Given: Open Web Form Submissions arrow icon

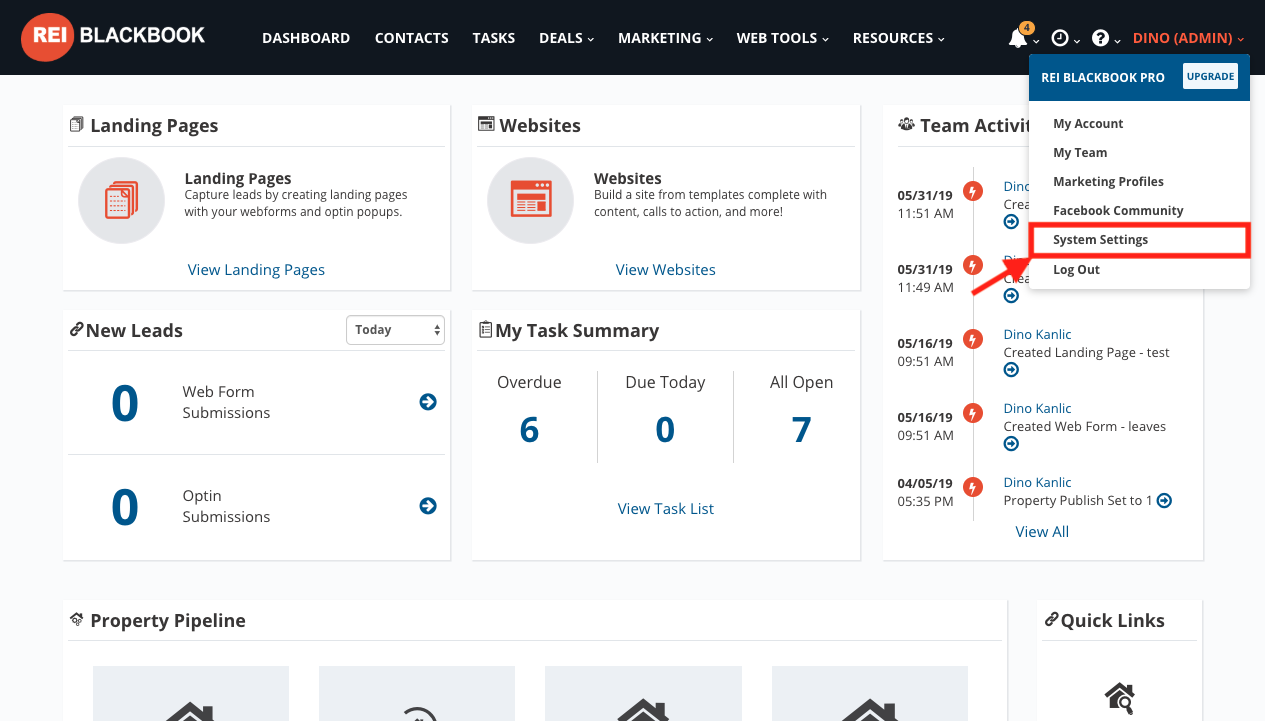Looking at the screenshot, I should (428, 402).
